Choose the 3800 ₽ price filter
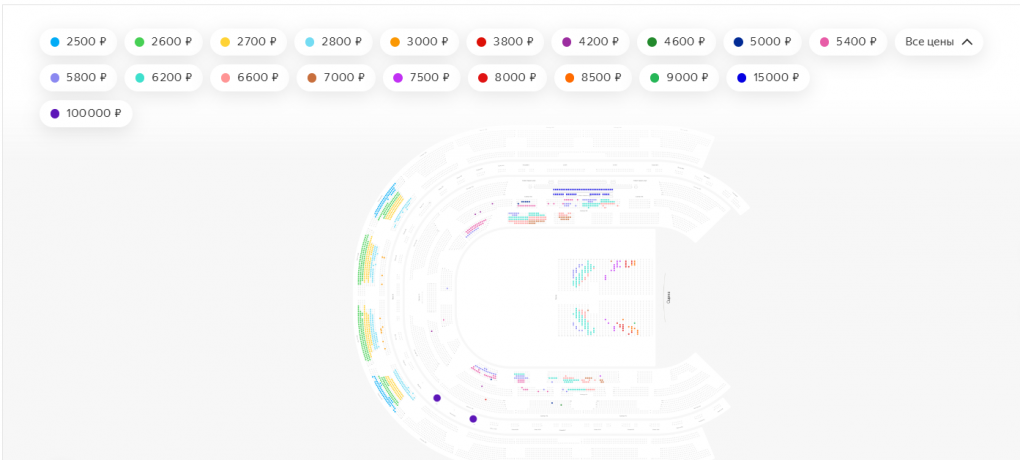This screenshot has height=460, width=1020. click(x=504, y=42)
